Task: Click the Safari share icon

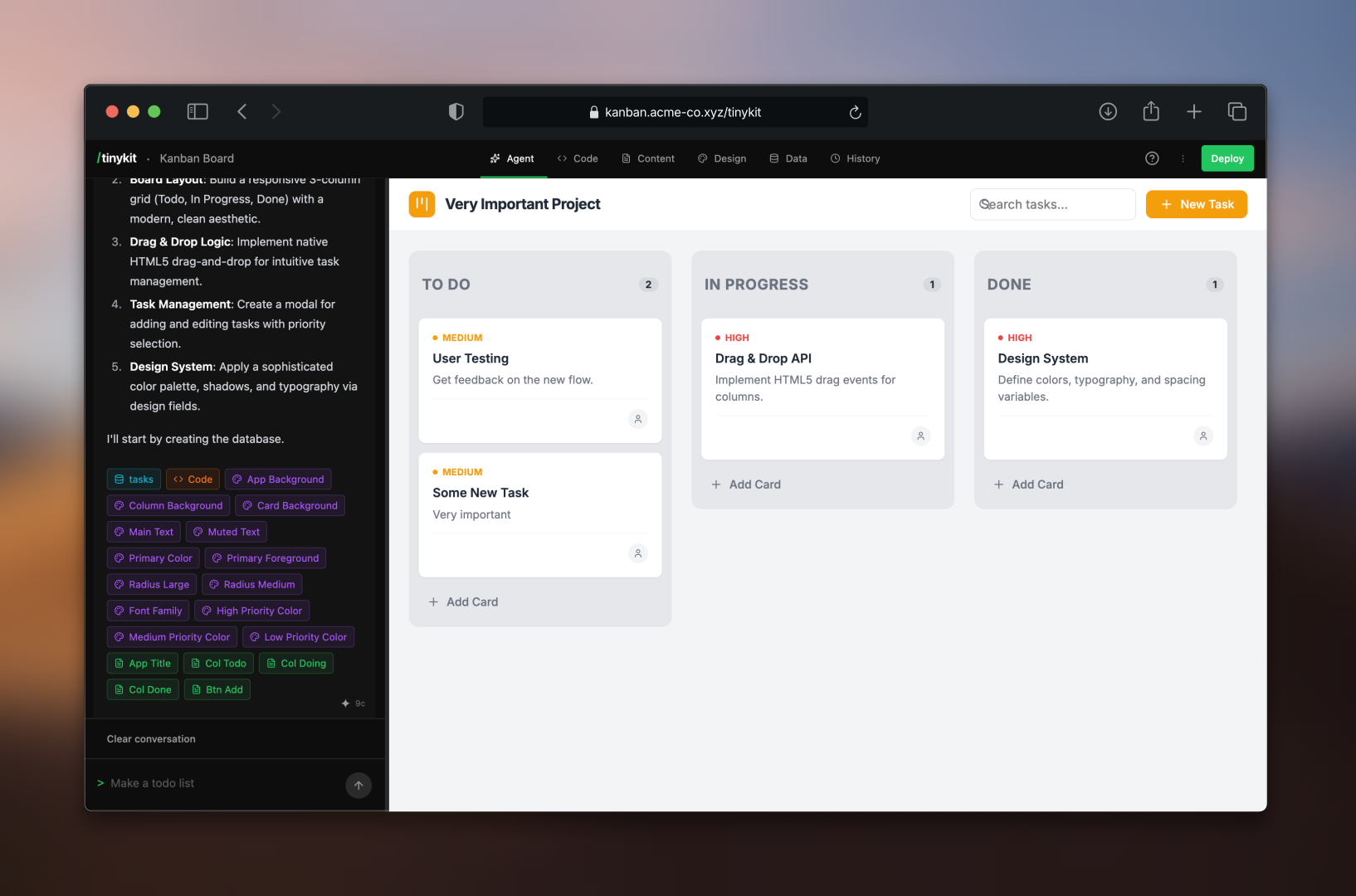Action: point(1151,110)
